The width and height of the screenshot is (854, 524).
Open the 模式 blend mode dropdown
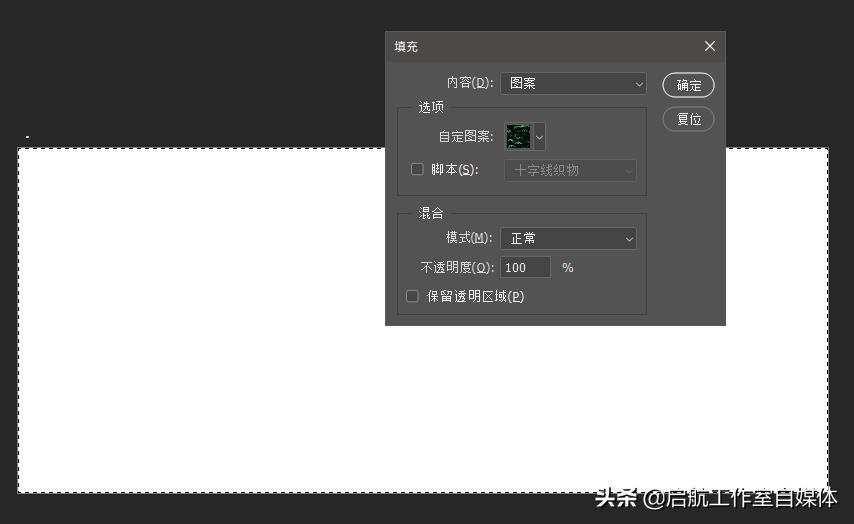[x=569, y=239]
